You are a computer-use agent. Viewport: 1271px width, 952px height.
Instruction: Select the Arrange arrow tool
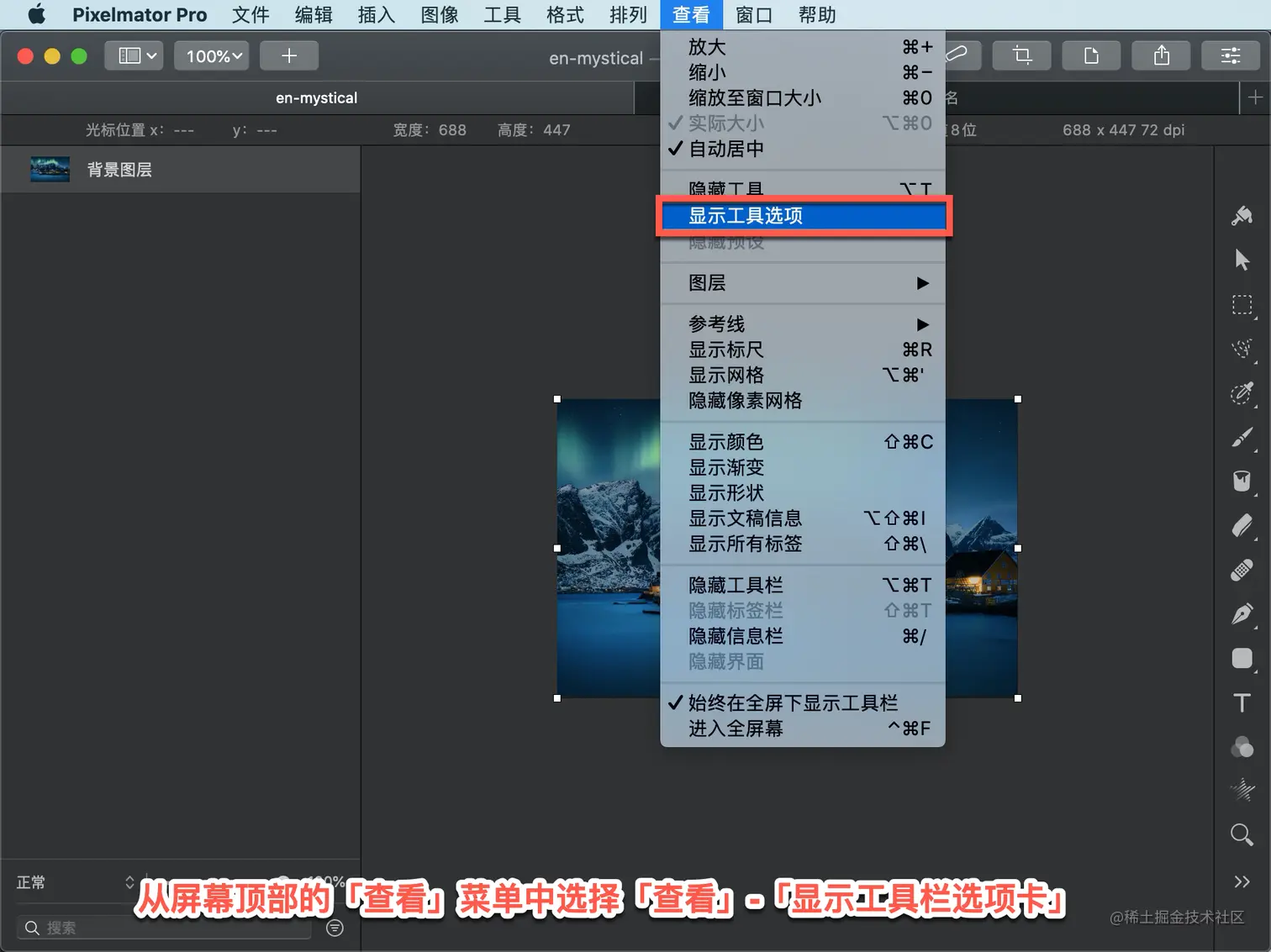[x=1242, y=260]
